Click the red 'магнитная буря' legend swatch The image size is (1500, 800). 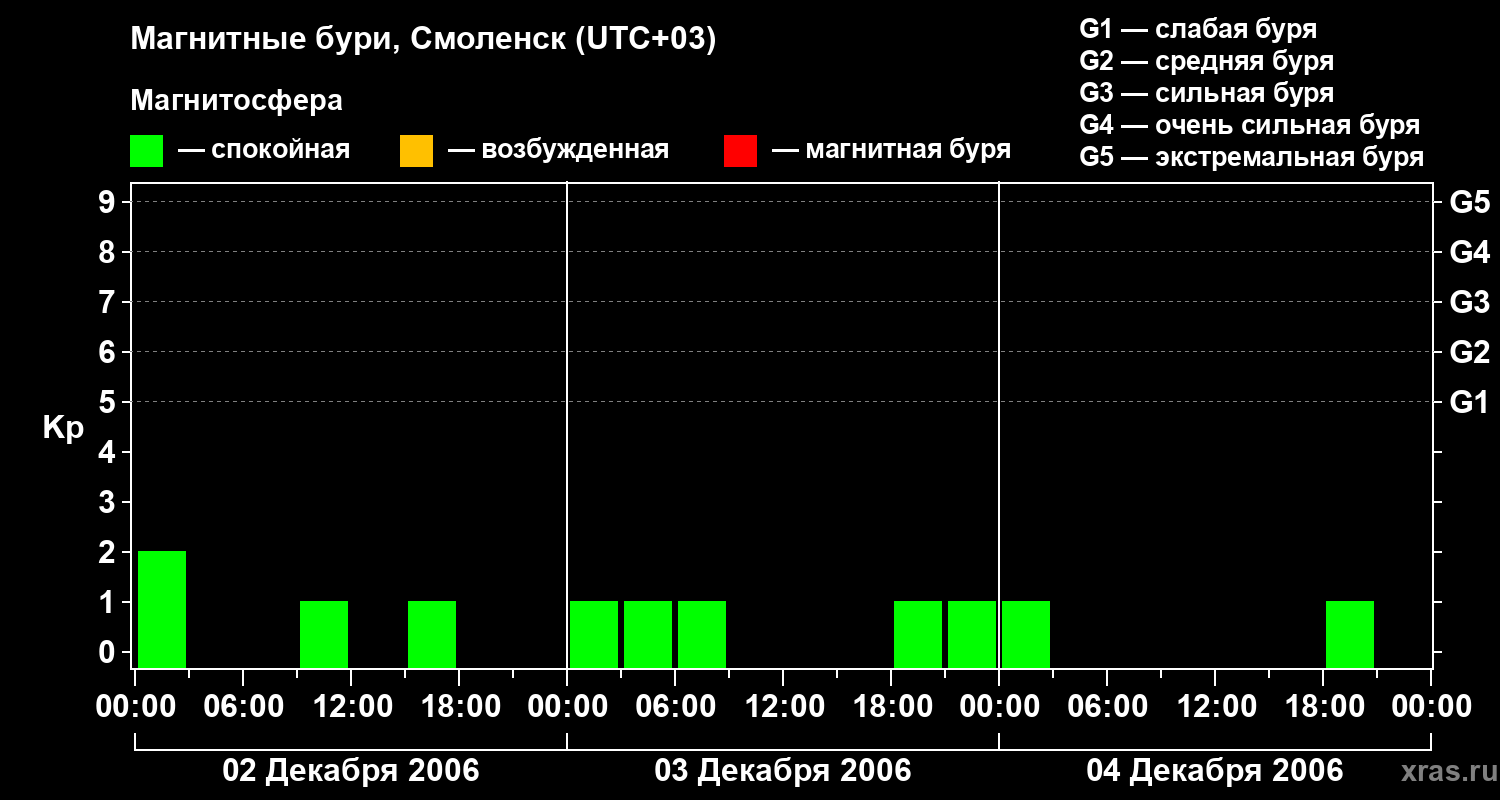pyautogui.click(x=740, y=151)
